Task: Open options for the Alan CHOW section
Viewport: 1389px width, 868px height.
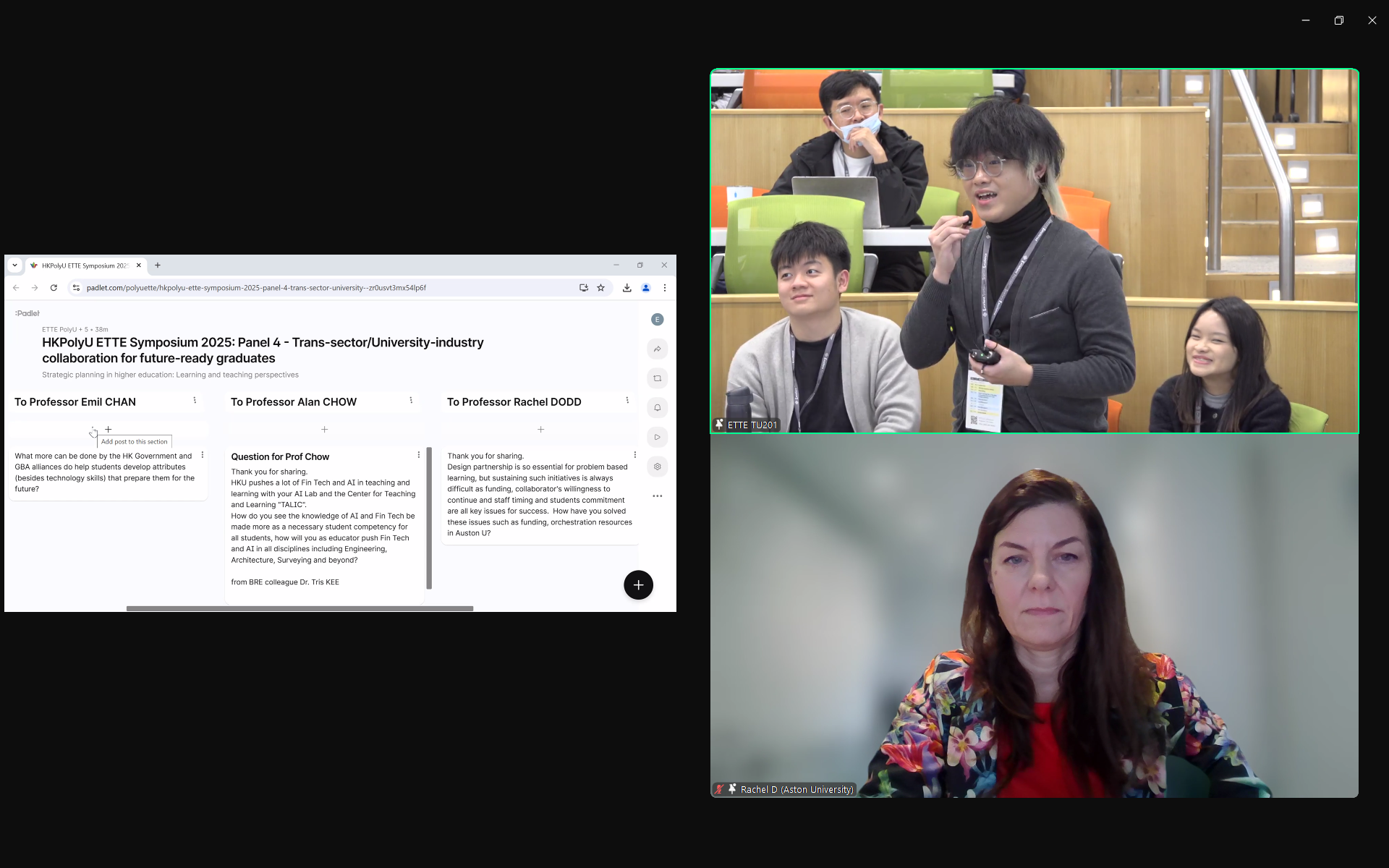Action: 411,401
